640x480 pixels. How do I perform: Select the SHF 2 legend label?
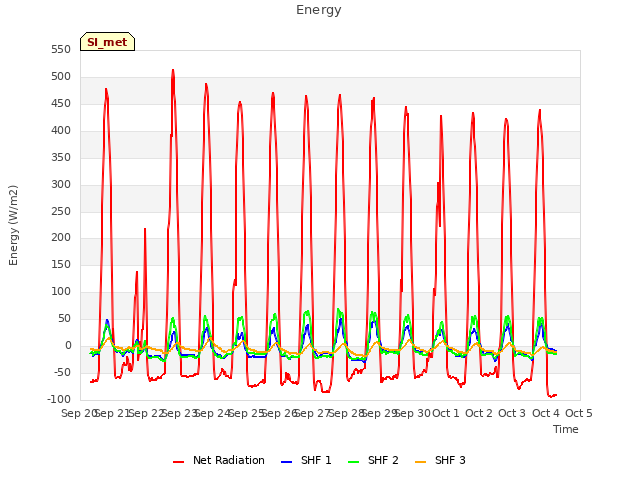click(x=383, y=460)
